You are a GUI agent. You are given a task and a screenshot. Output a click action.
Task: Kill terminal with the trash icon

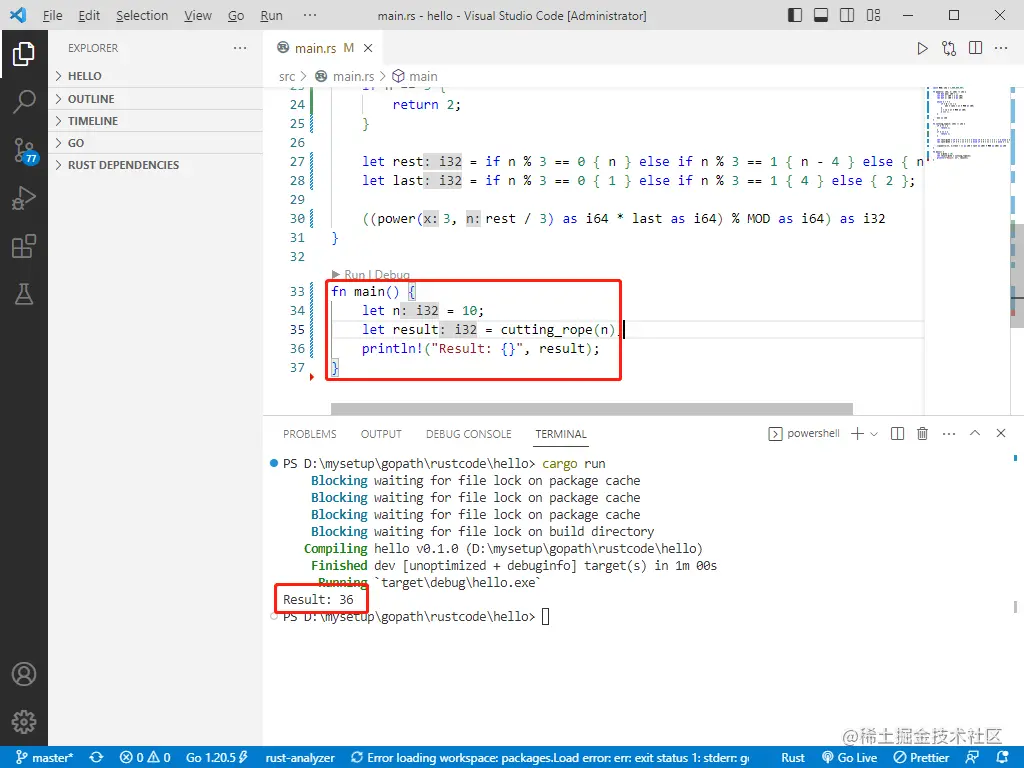tap(922, 434)
